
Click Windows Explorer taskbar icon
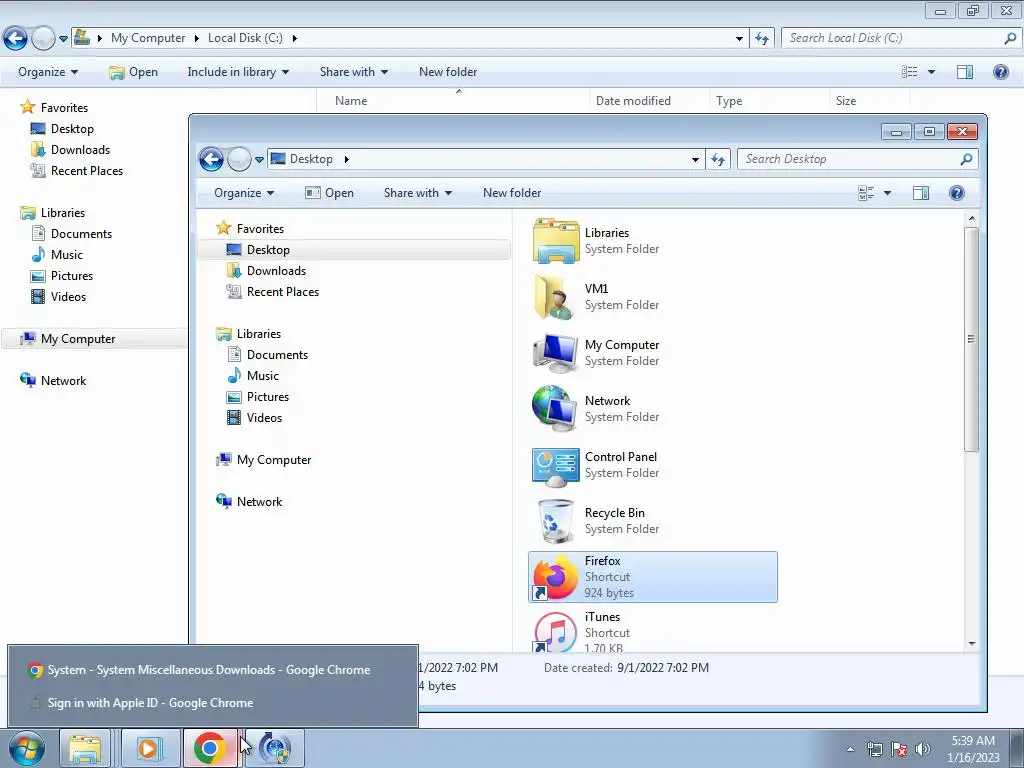85,748
